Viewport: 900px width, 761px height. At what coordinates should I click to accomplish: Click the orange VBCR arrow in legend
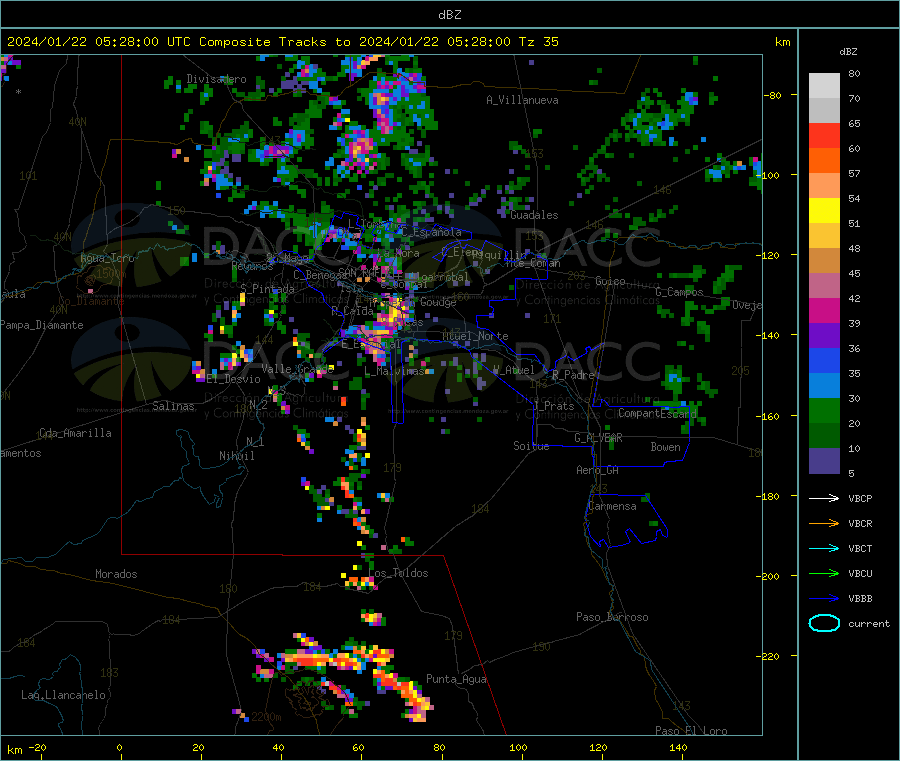(824, 523)
